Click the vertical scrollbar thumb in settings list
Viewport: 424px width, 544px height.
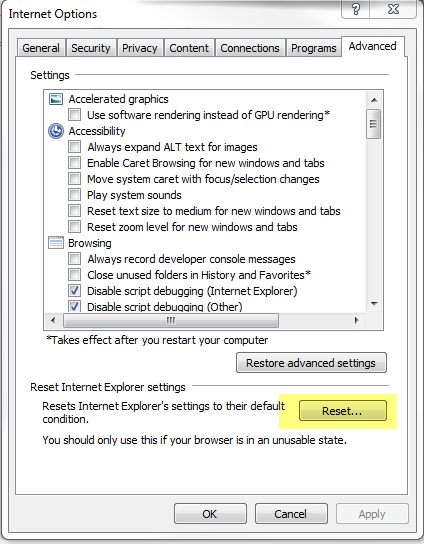[x=374, y=124]
